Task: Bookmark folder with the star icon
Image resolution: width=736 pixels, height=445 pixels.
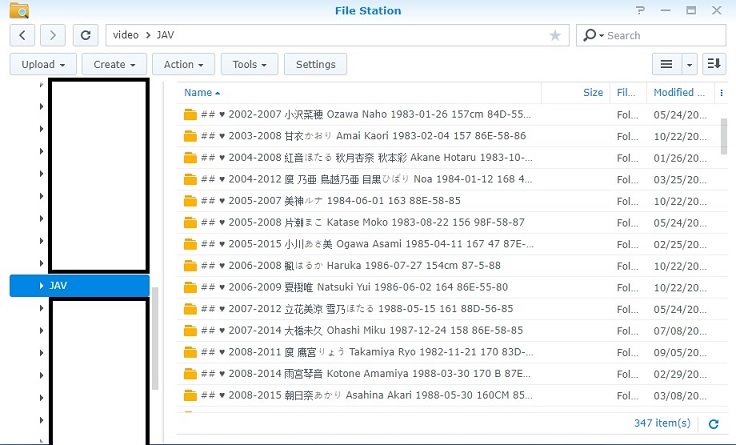Action: coord(555,35)
